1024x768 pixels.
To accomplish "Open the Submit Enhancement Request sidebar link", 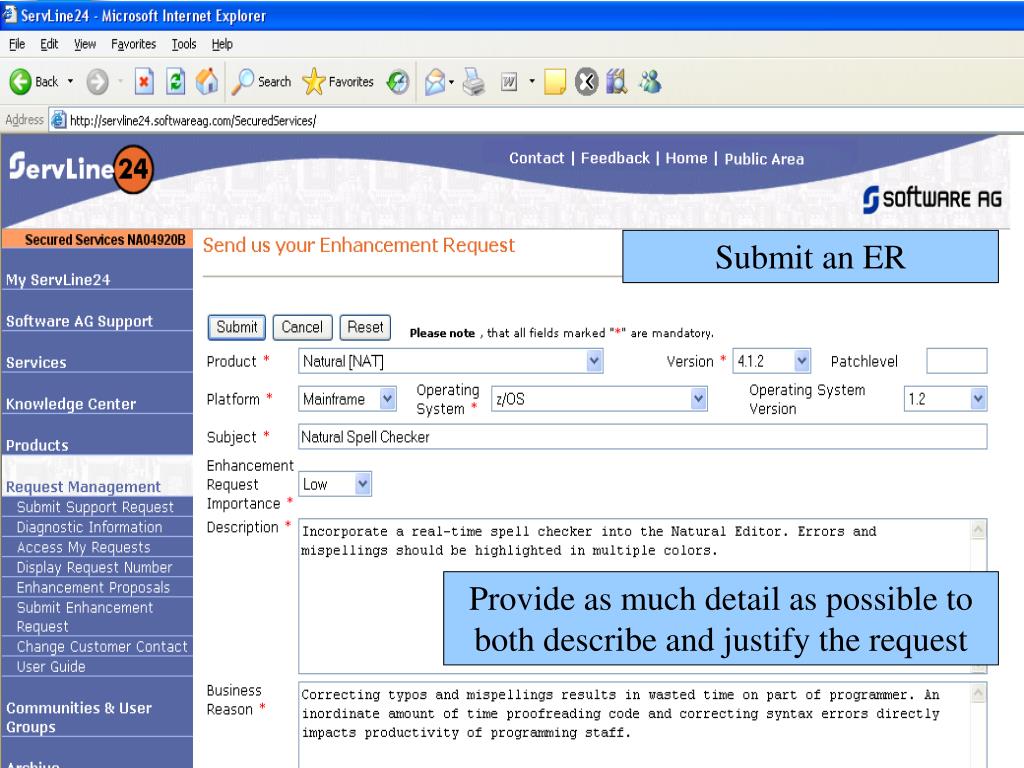I will pos(85,617).
